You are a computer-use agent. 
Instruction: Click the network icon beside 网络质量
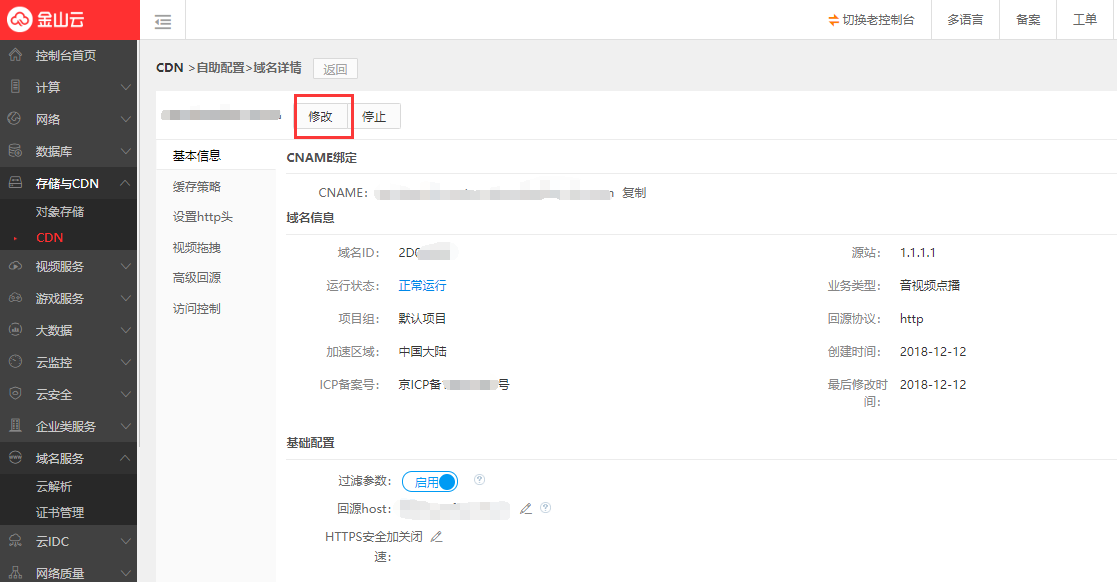coord(15,573)
